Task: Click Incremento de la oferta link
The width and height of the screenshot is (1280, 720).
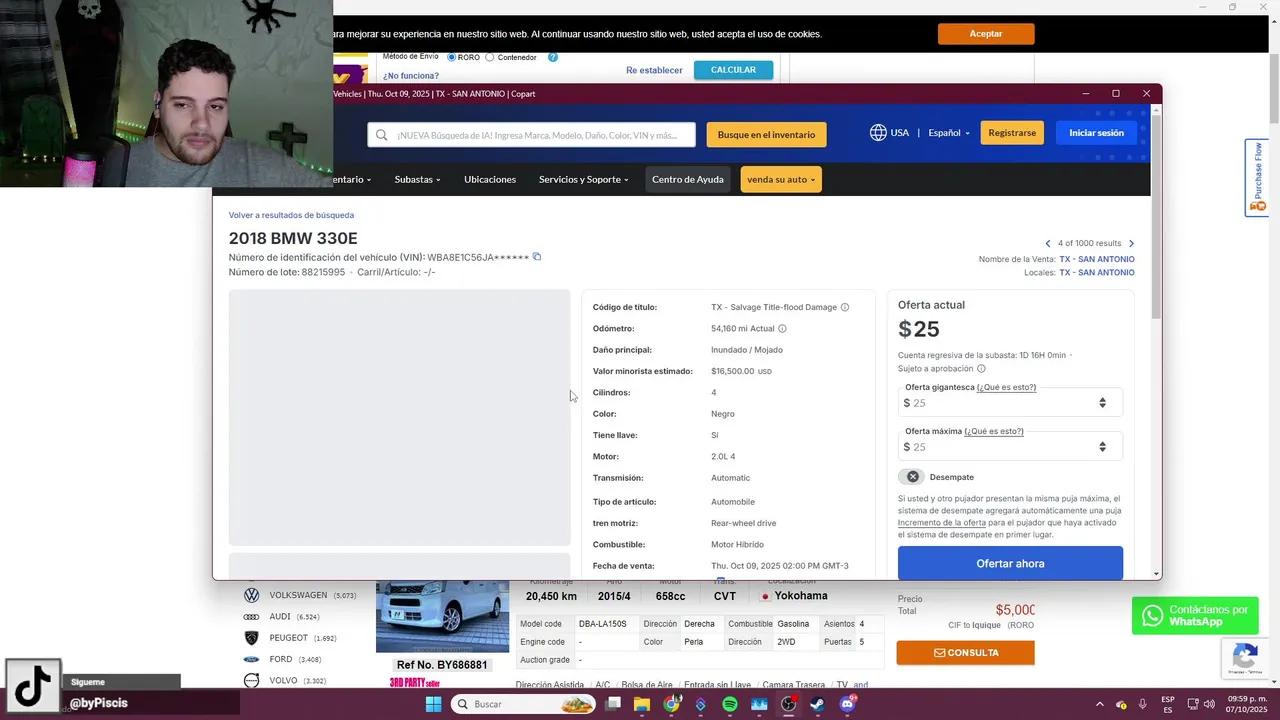Action: pyautogui.click(x=942, y=523)
